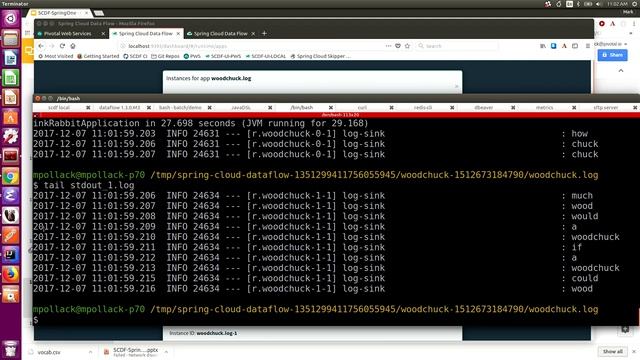Screen dimensions: 640x360
Task: Click blue Share button
Action: 613,55
